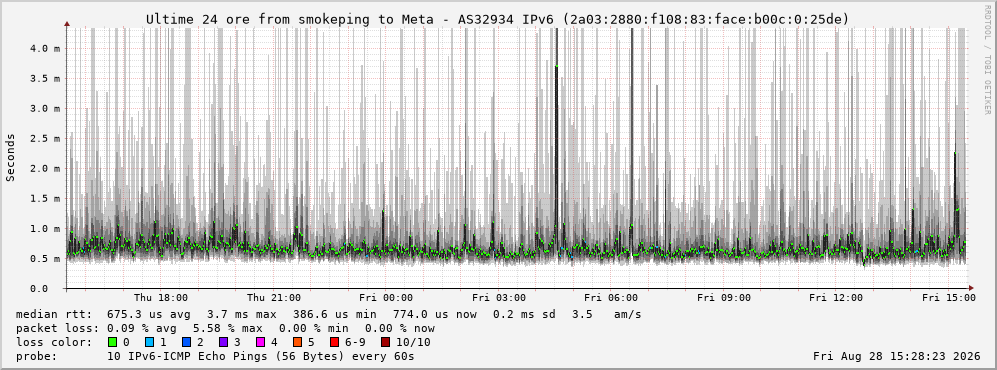This screenshot has width=997, height=370.
Task: Click the graph title mentioning Meta AS32934
Action: tap(497, 20)
